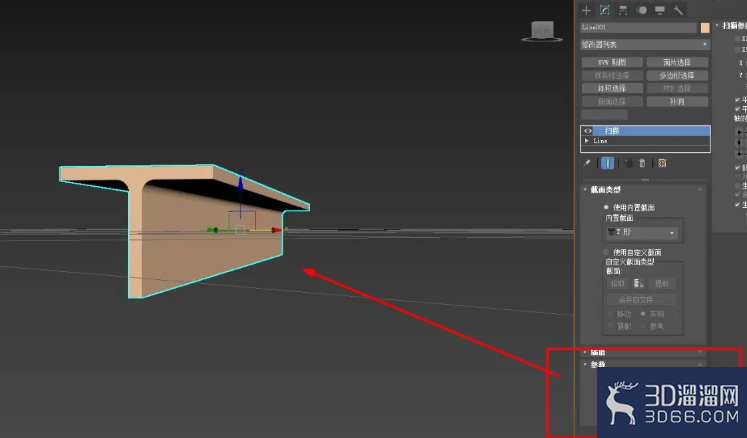Select the 实例 radio option
The height and width of the screenshot is (438, 747).
click(643, 314)
